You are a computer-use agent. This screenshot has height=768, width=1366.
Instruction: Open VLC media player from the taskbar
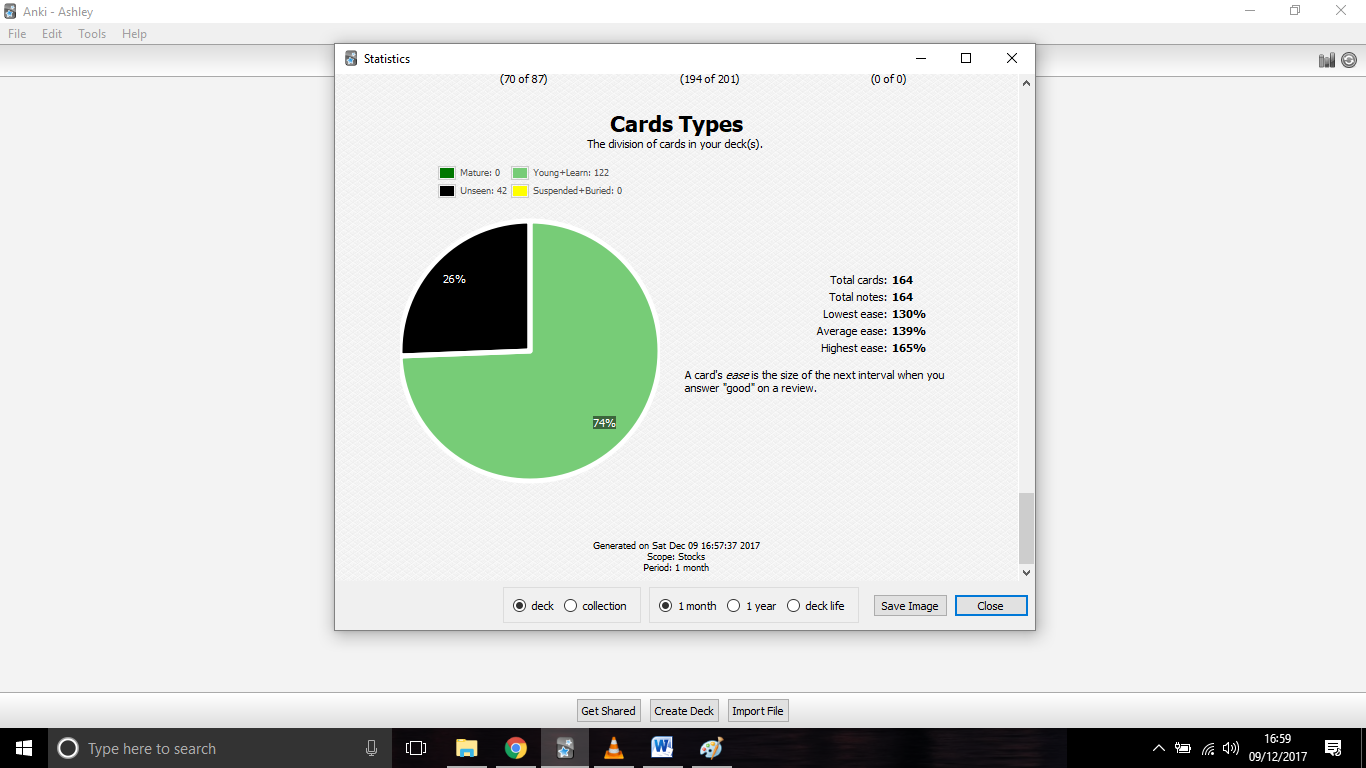[x=614, y=748]
